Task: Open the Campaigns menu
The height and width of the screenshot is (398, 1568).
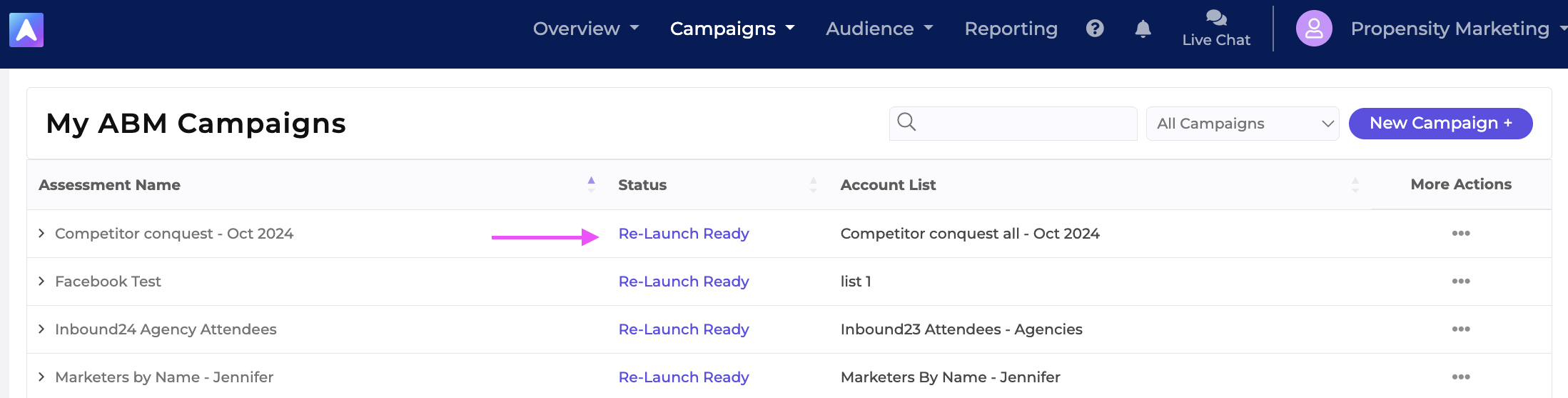Action: 732,29
